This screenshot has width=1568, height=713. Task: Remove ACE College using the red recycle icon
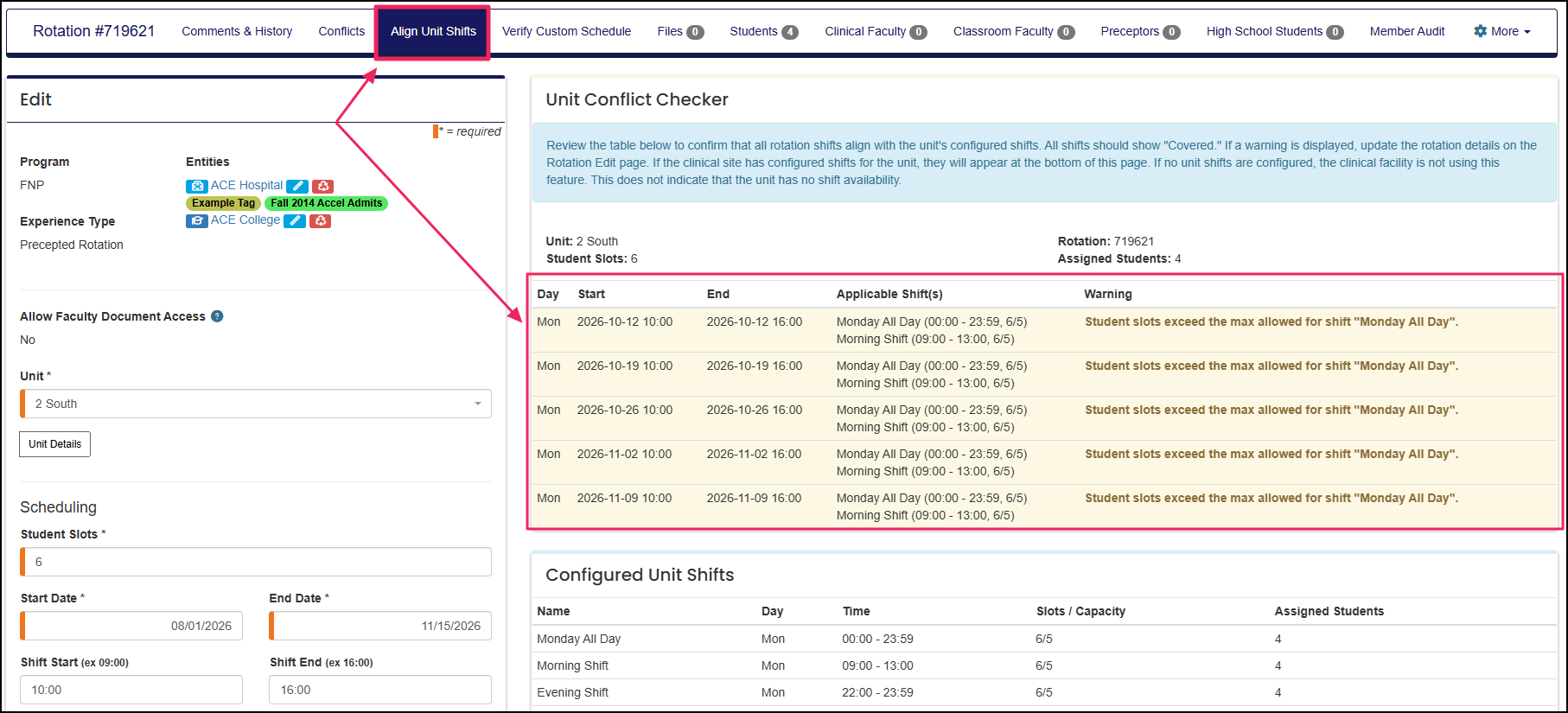(x=320, y=220)
